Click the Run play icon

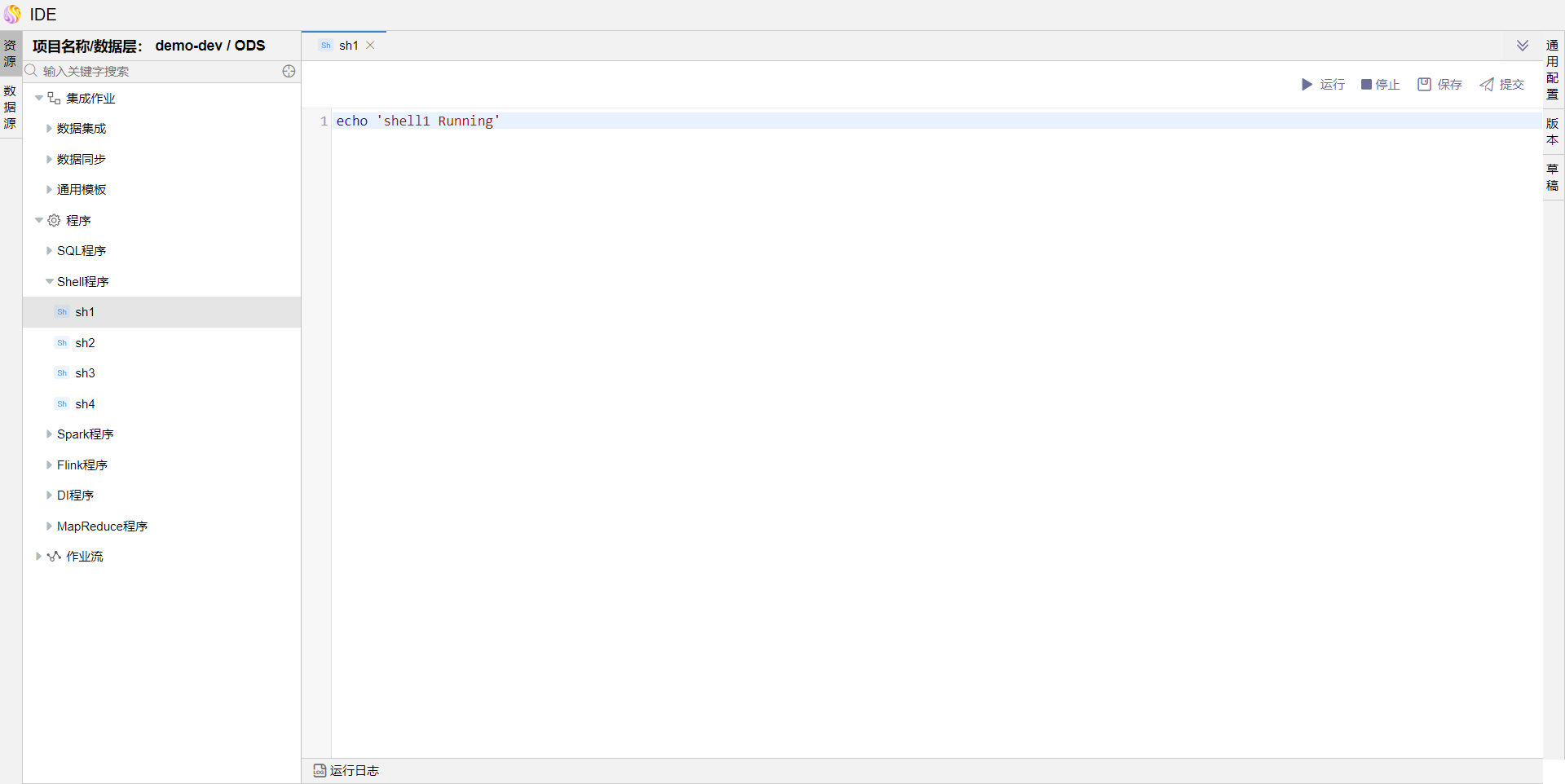tap(1307, 85)
